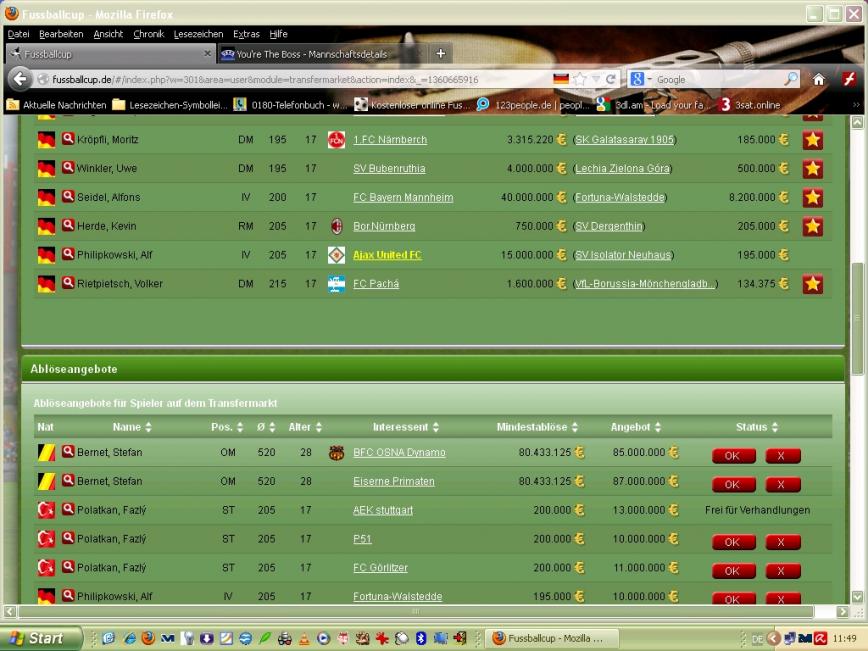
Task: Click magnifier icon next to Kröpfli, Moritz
Action: point(68,140)
